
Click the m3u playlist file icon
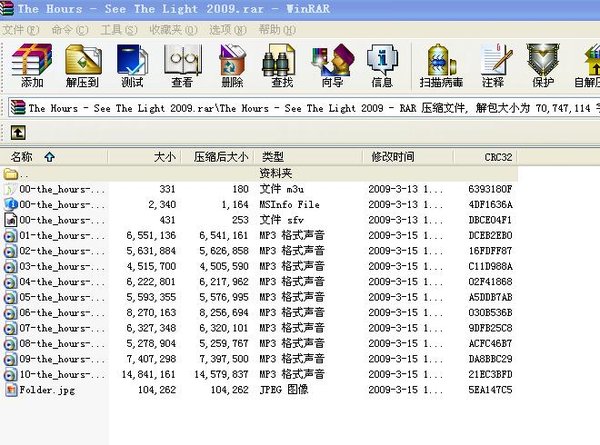pyautogui.click(x=10, y=189)
